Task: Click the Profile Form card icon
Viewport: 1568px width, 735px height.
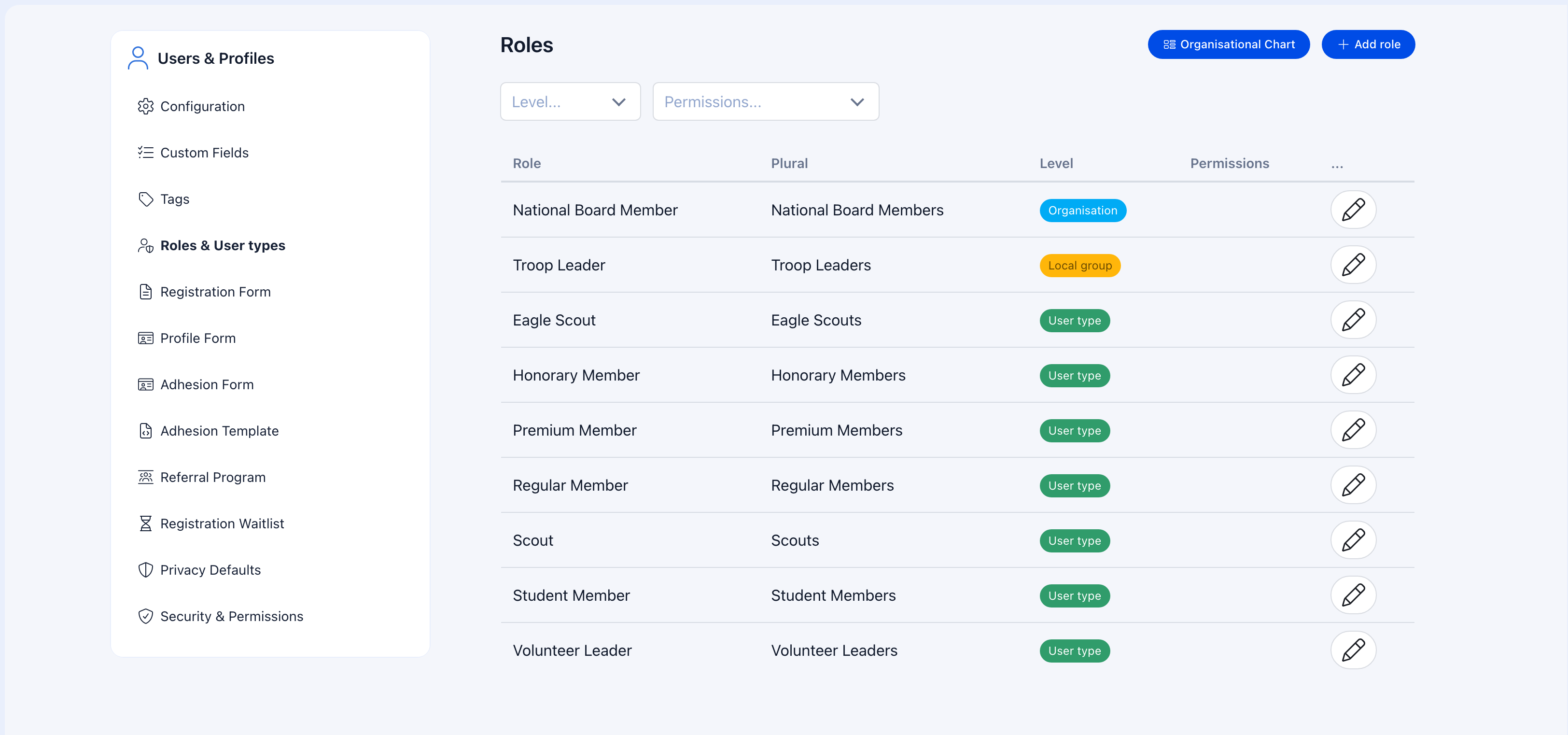Action: click(x=145, y=338)
